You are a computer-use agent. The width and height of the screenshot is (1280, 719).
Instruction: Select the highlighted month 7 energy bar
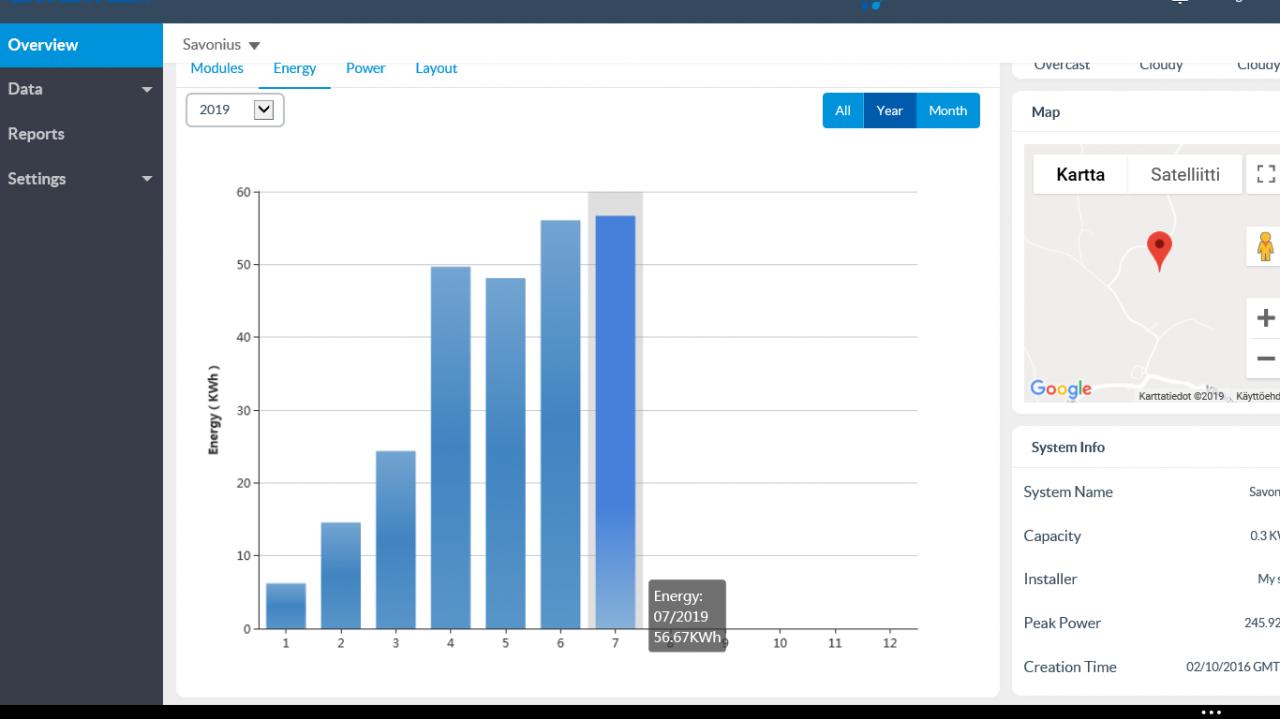point(615,422)
